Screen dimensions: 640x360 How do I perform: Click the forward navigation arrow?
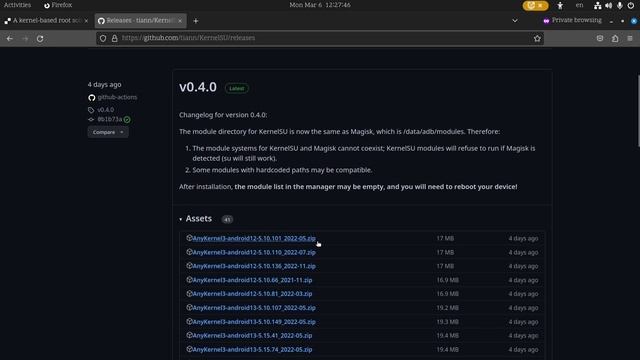coord(25,38)
